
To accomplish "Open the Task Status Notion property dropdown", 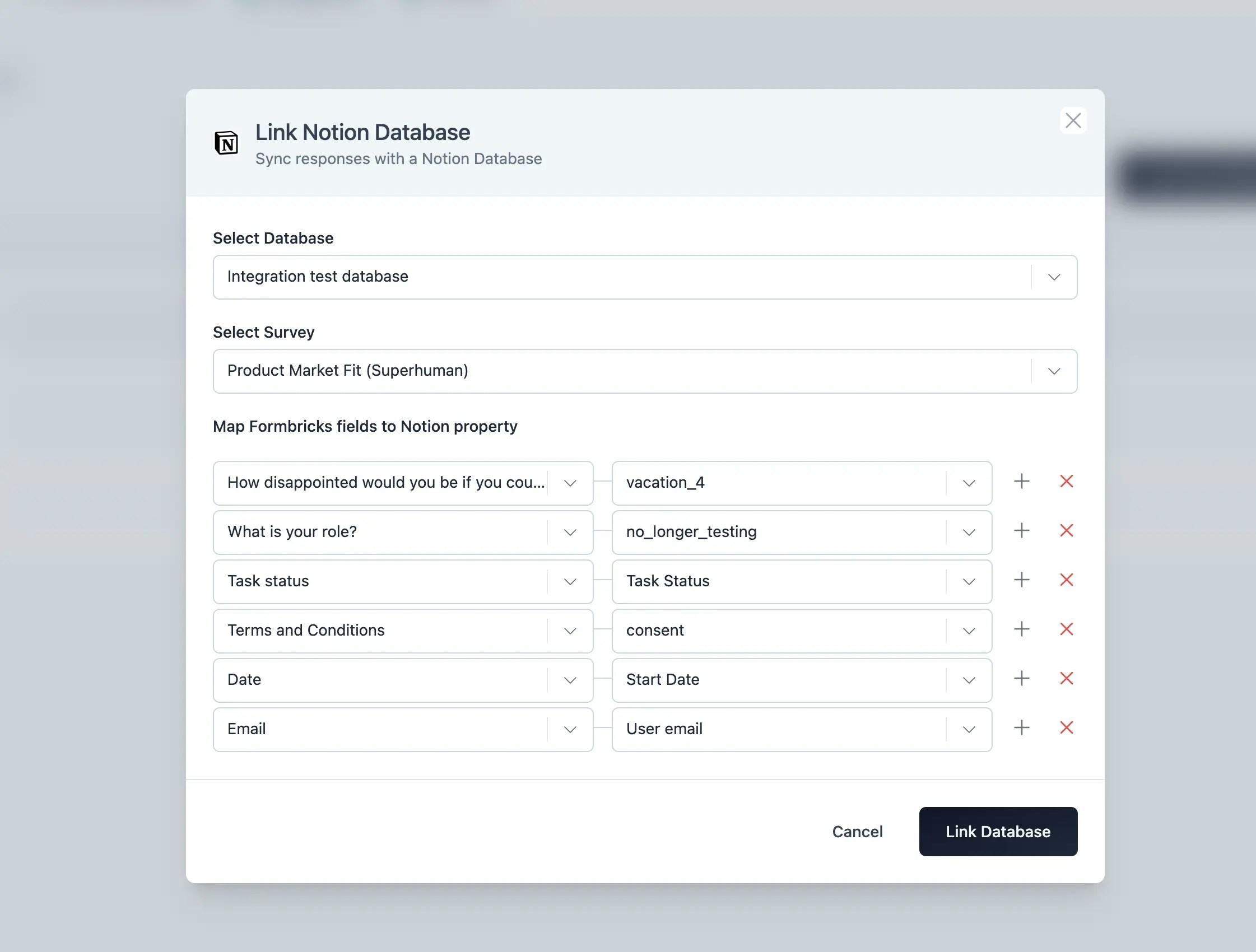I will pos(969,582).
